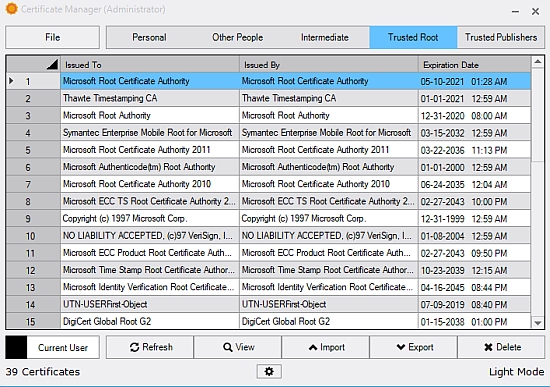The width and height of the screenshot is (550, 387).
Task: Open the Trusted Publishers tab
Action: click(x=501, y=37)
